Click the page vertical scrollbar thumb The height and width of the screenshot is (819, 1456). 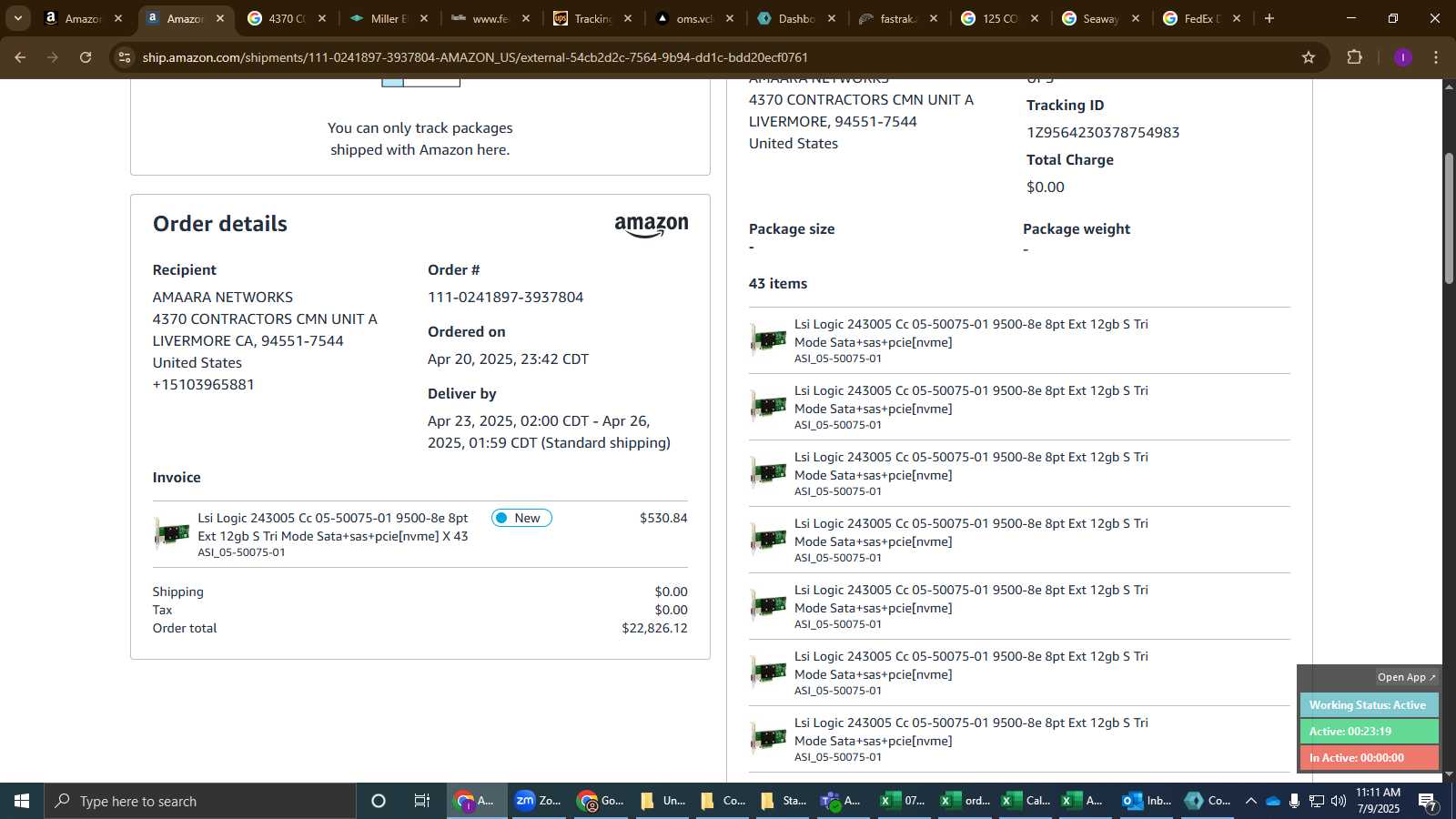pos(1449,218)
